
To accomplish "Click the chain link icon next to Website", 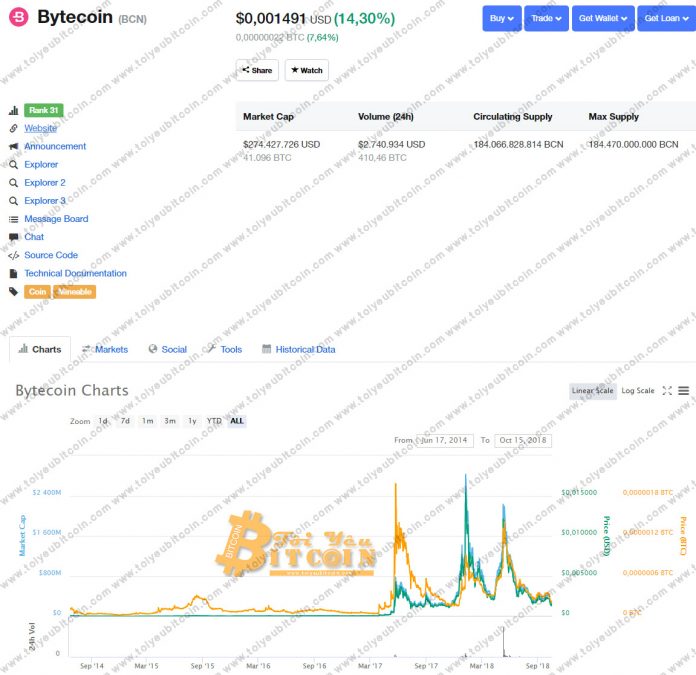I will 14,128.
